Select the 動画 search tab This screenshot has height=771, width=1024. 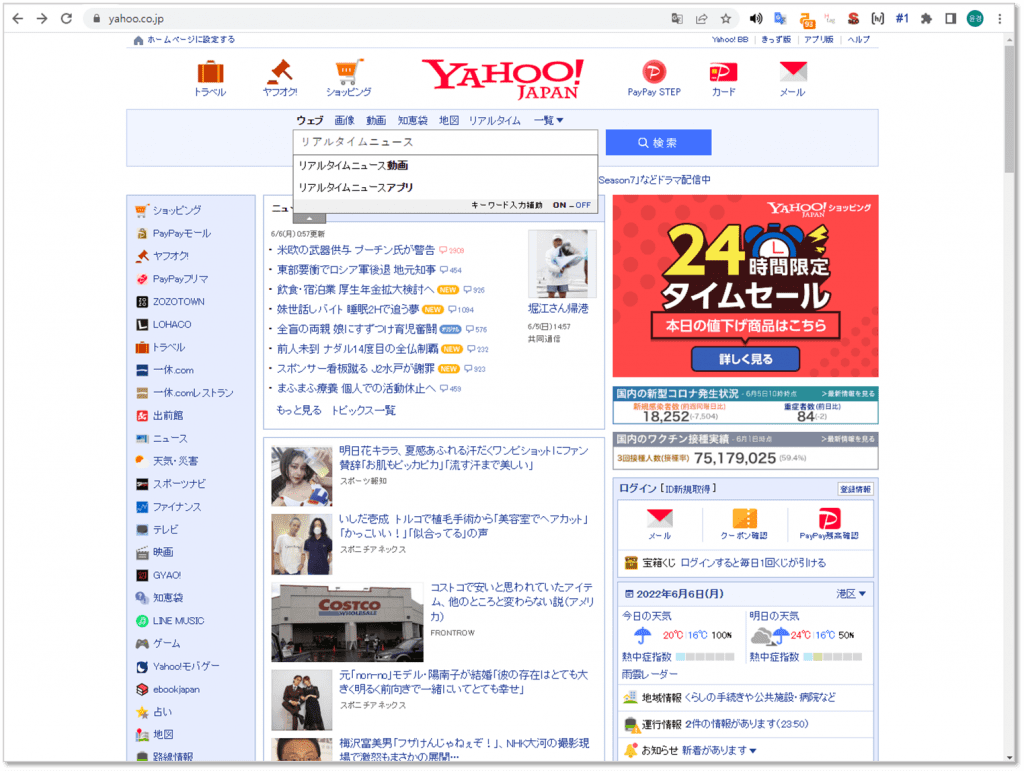pyautogui.click(x=376, y=120)
